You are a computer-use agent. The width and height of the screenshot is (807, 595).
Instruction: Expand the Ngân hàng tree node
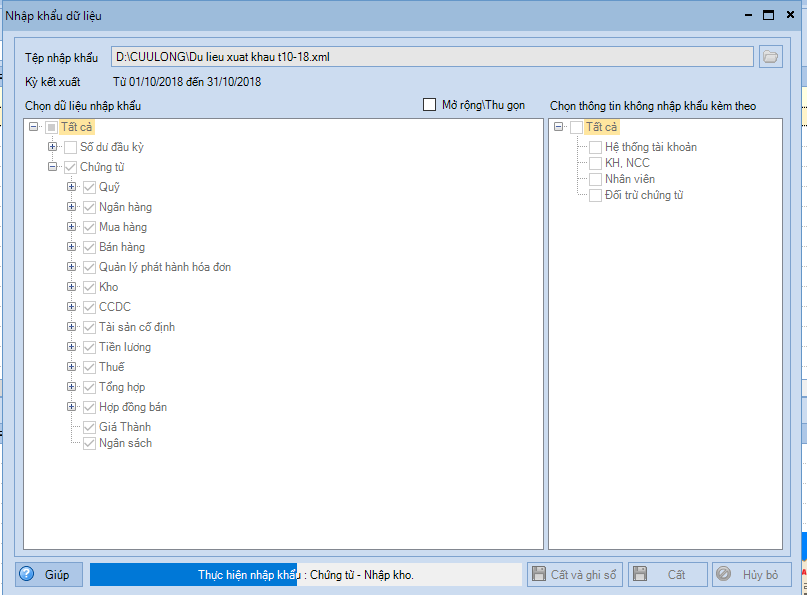click(72, 207)
